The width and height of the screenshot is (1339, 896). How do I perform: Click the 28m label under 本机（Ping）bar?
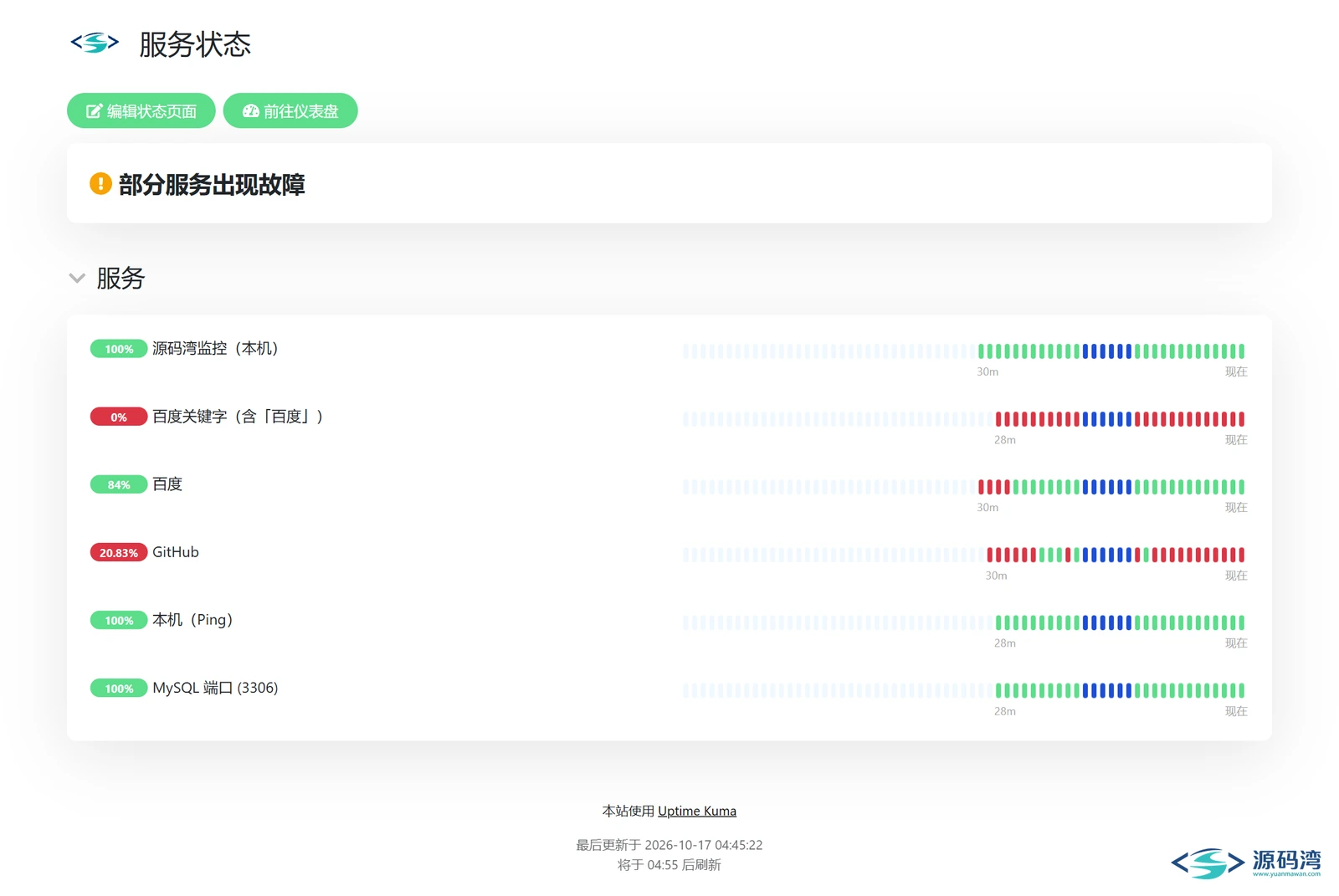(1005, 643)
